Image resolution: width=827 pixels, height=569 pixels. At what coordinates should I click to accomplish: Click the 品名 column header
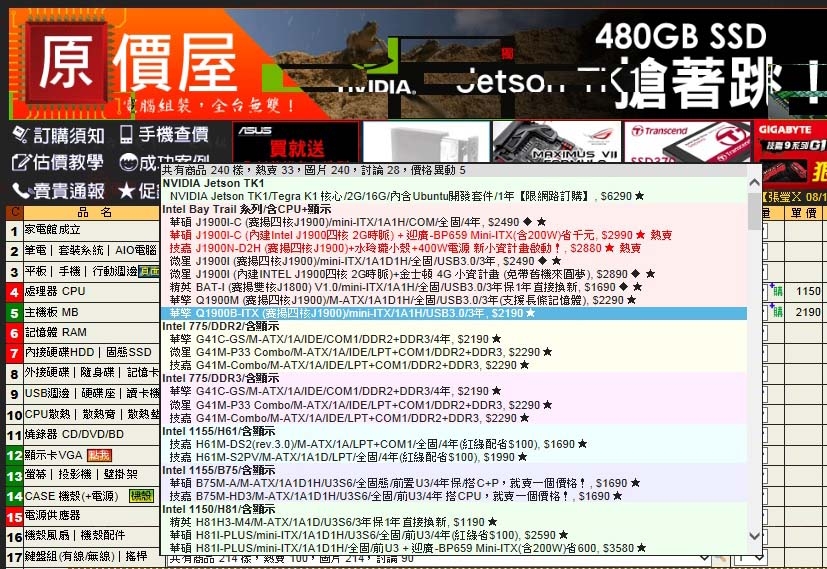click(x=95, y=213)
